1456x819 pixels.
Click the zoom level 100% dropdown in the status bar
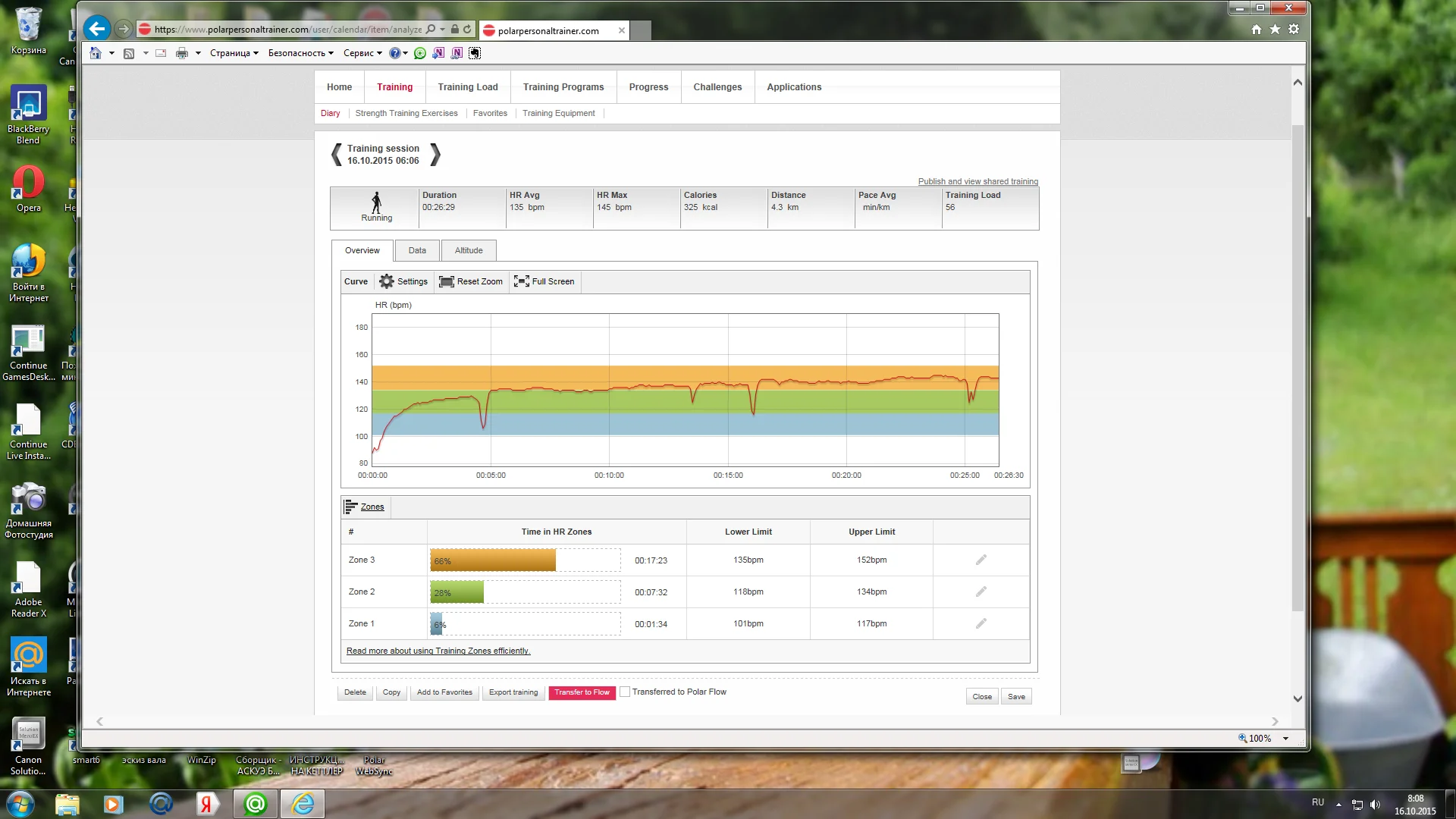tap(1285, 738)
